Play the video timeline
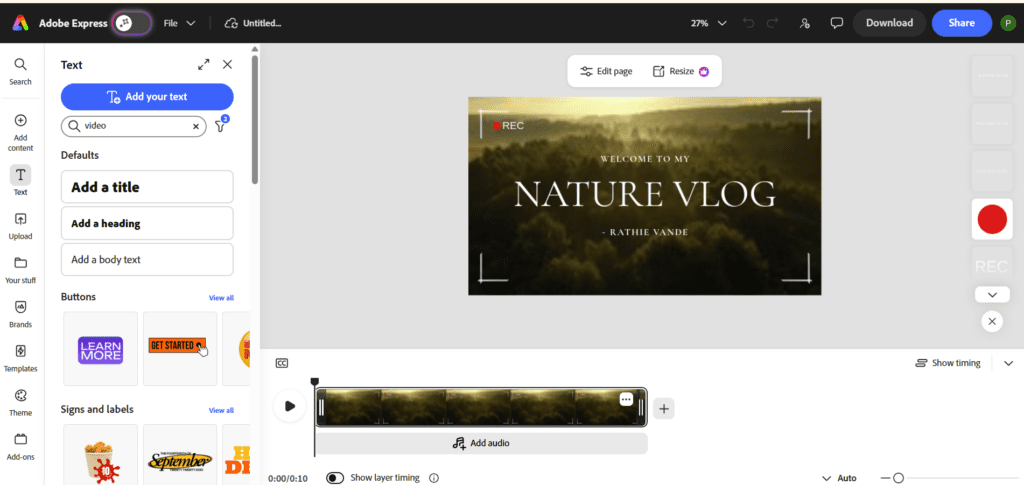The height and width of the screenshot is (485, 1024). pos(289,407)
